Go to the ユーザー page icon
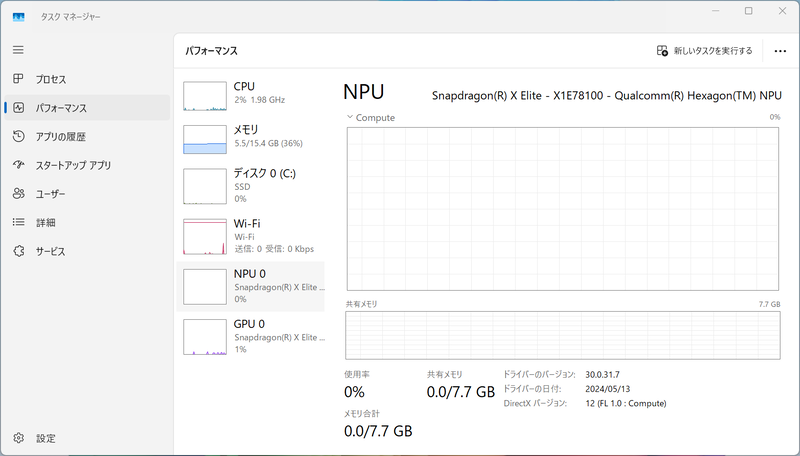Image resolution: width=800 pixels, height=456 pixels. point(18,194)
